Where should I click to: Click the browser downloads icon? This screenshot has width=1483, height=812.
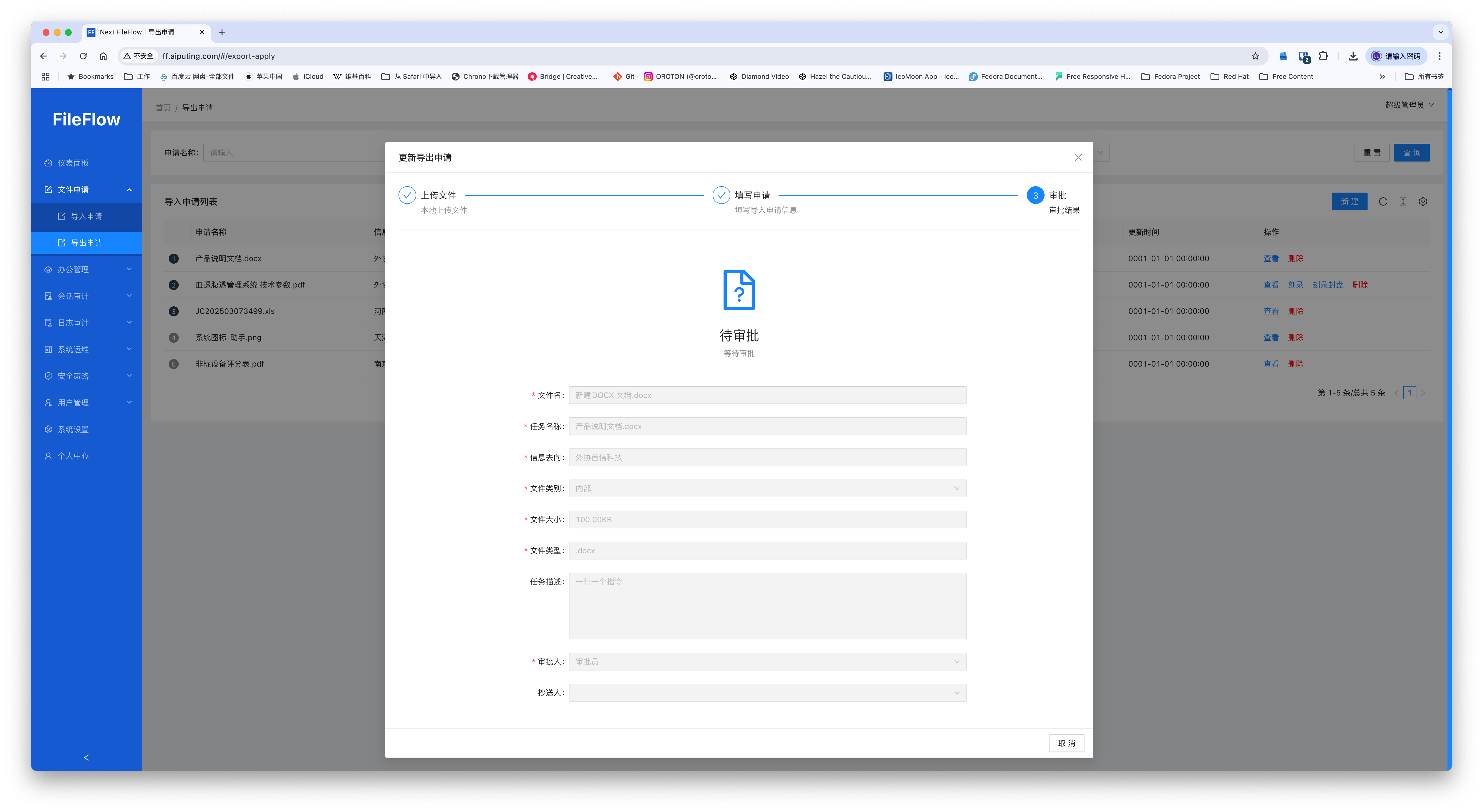(x=1353, y=56)
